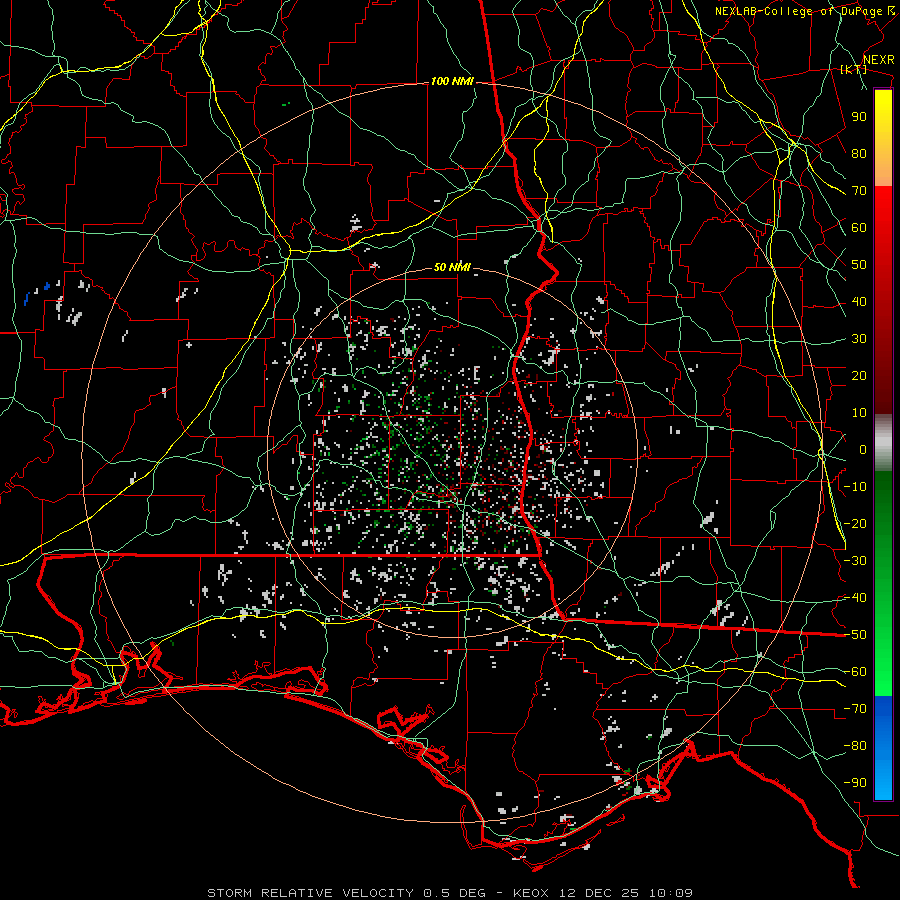Select the 90 value on the velocity scale
The image size is (900, 900).
click(x=859, y=117)
